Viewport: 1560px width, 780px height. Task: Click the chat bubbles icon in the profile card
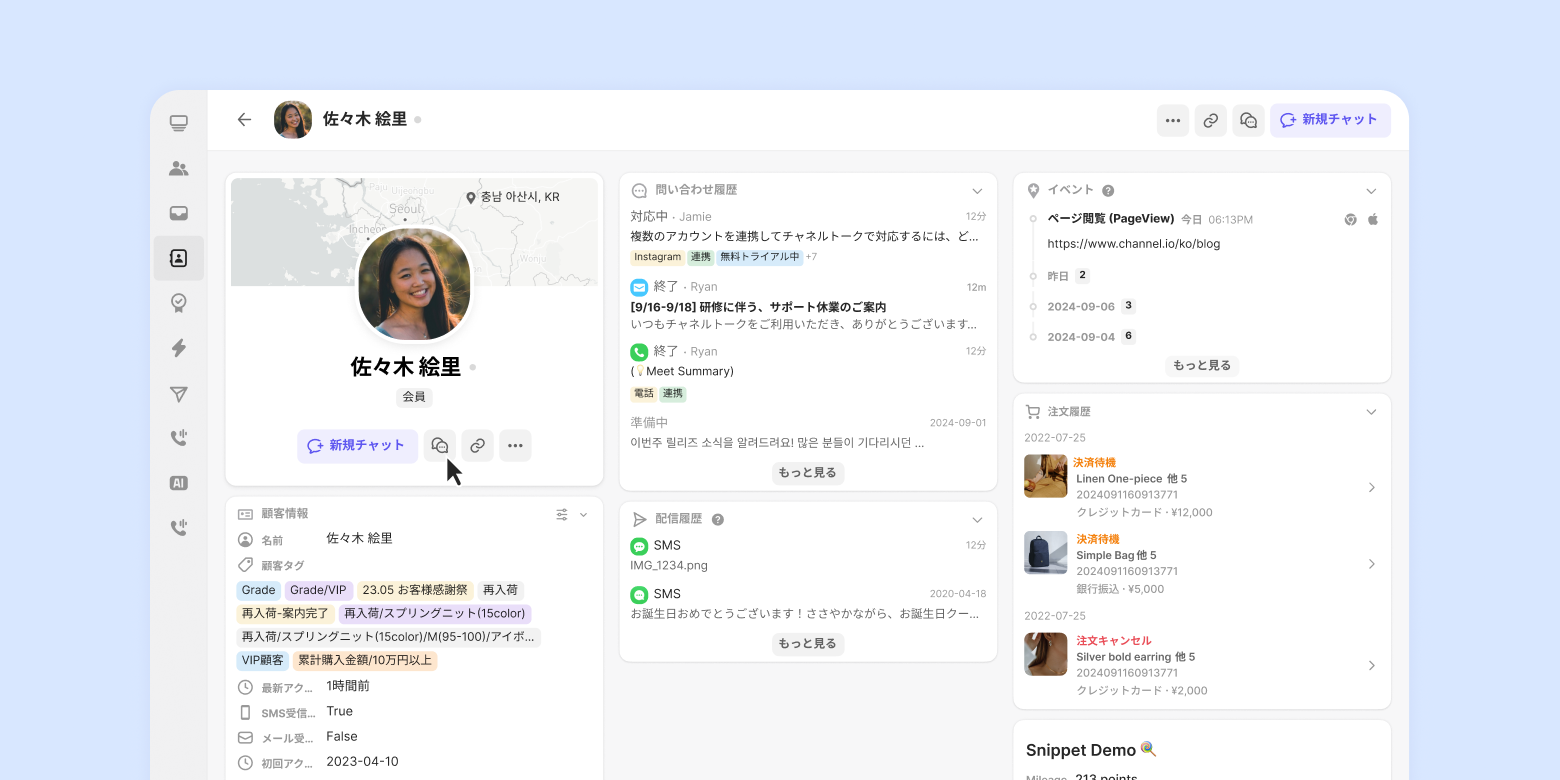pos(440,446)
